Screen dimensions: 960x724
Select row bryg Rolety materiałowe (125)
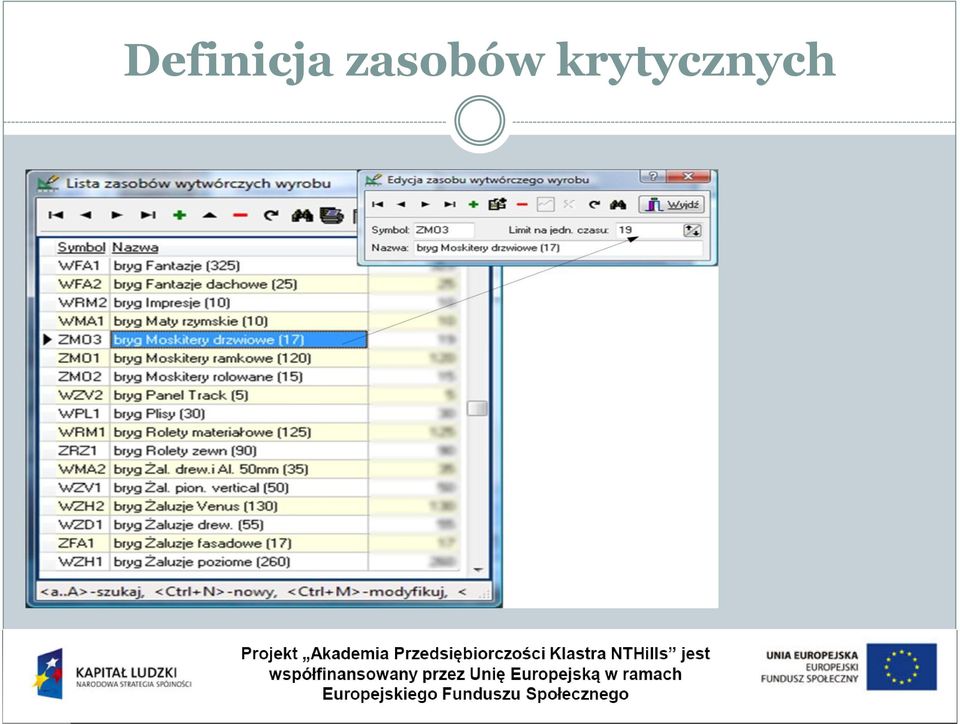point(249,432)
